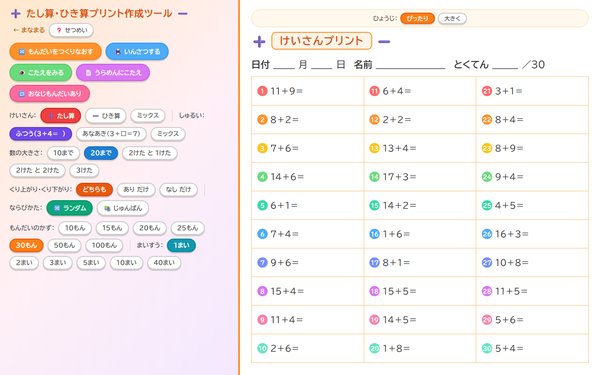Click problem text 8+9=

tap(509, 148)
